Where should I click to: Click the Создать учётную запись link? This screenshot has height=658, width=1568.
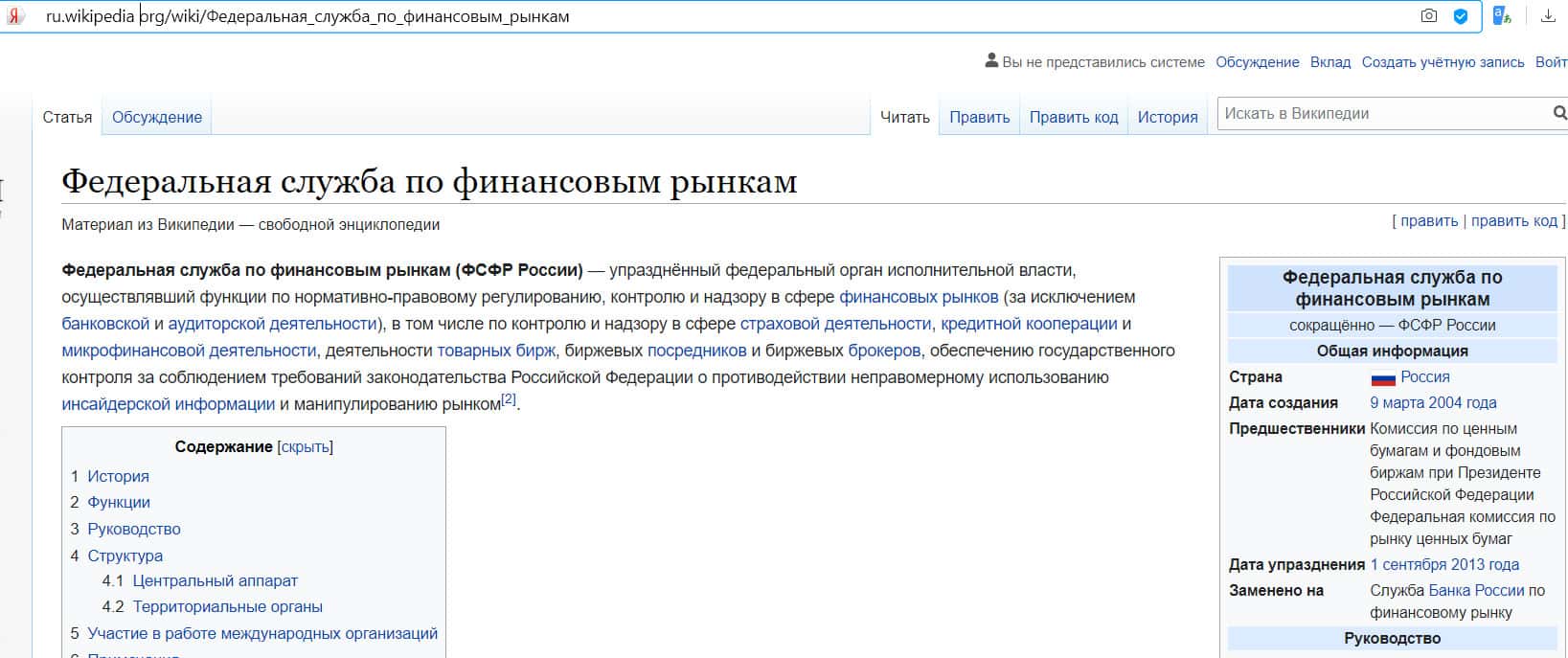pyautogui.click(x=1443, y=62)
